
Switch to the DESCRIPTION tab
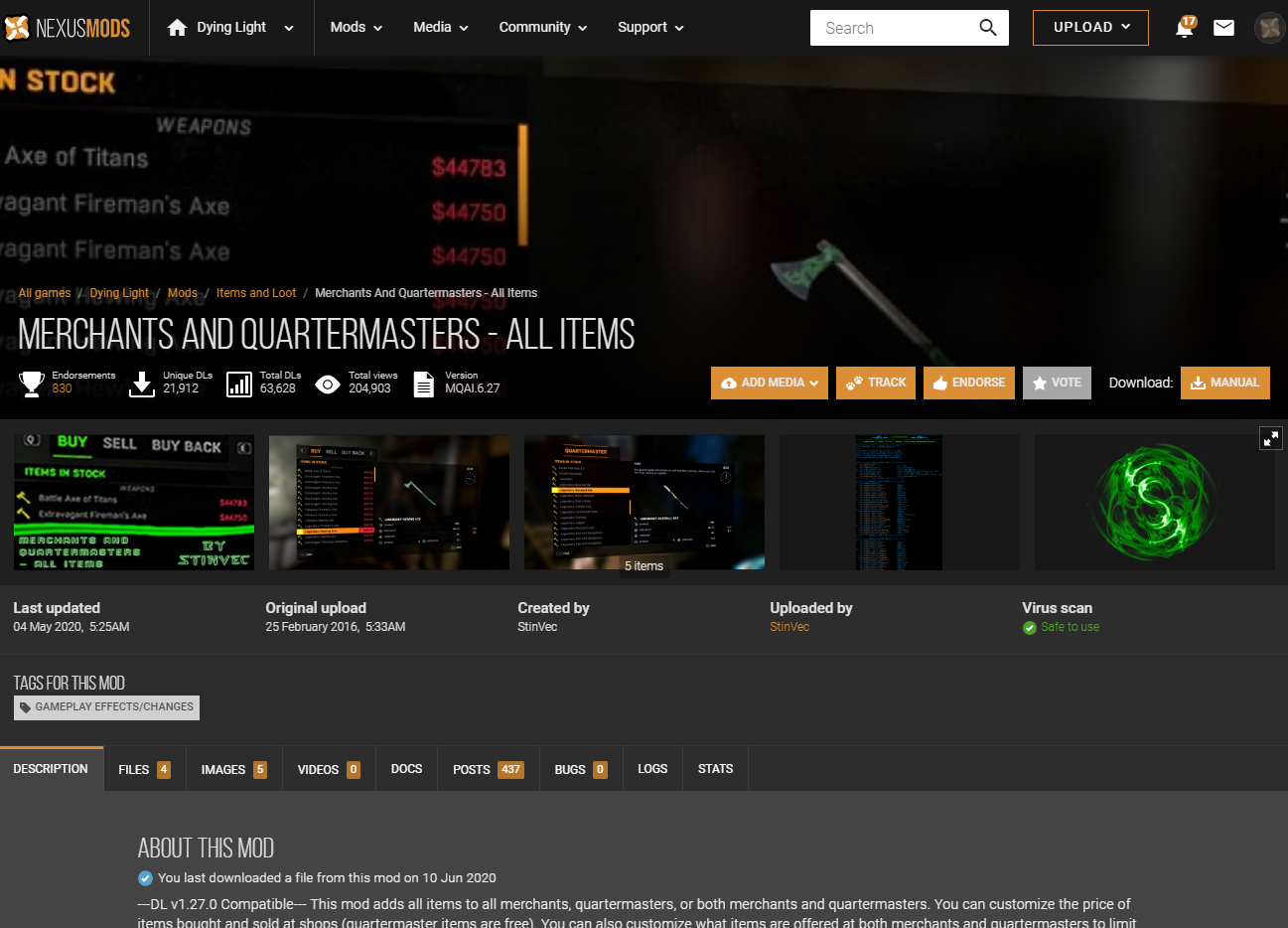[51, 769]
